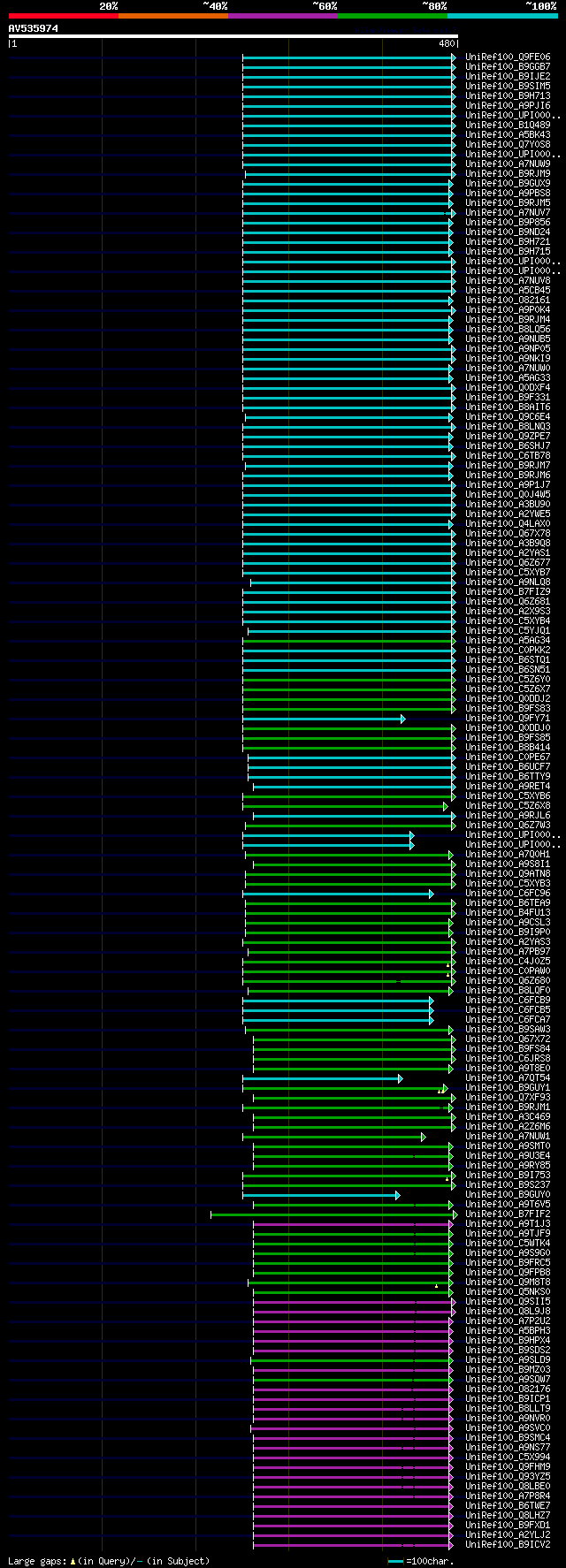
Task: Select the UniRef100_B6TTY9 label
Action: (x=508, y=777)
